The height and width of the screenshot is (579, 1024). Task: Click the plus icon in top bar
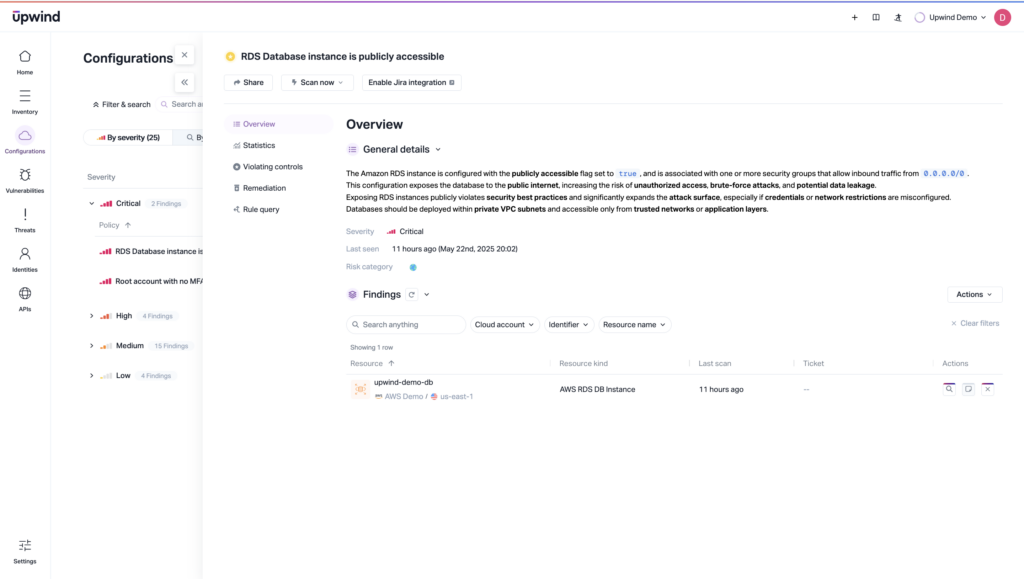pos(854,18)
